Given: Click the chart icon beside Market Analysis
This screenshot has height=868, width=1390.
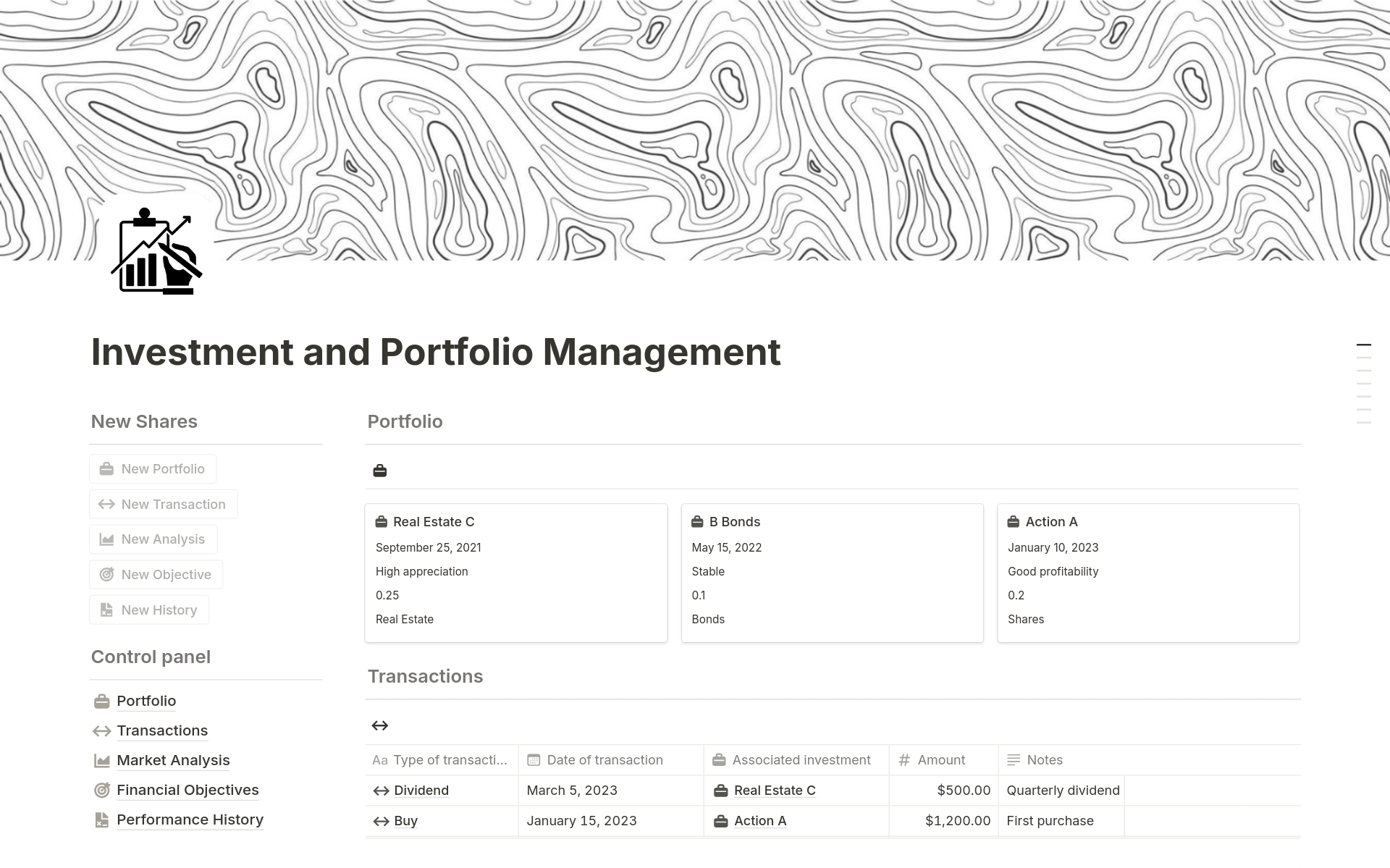Looking at the screenshot, I should [x=101, y=760].
